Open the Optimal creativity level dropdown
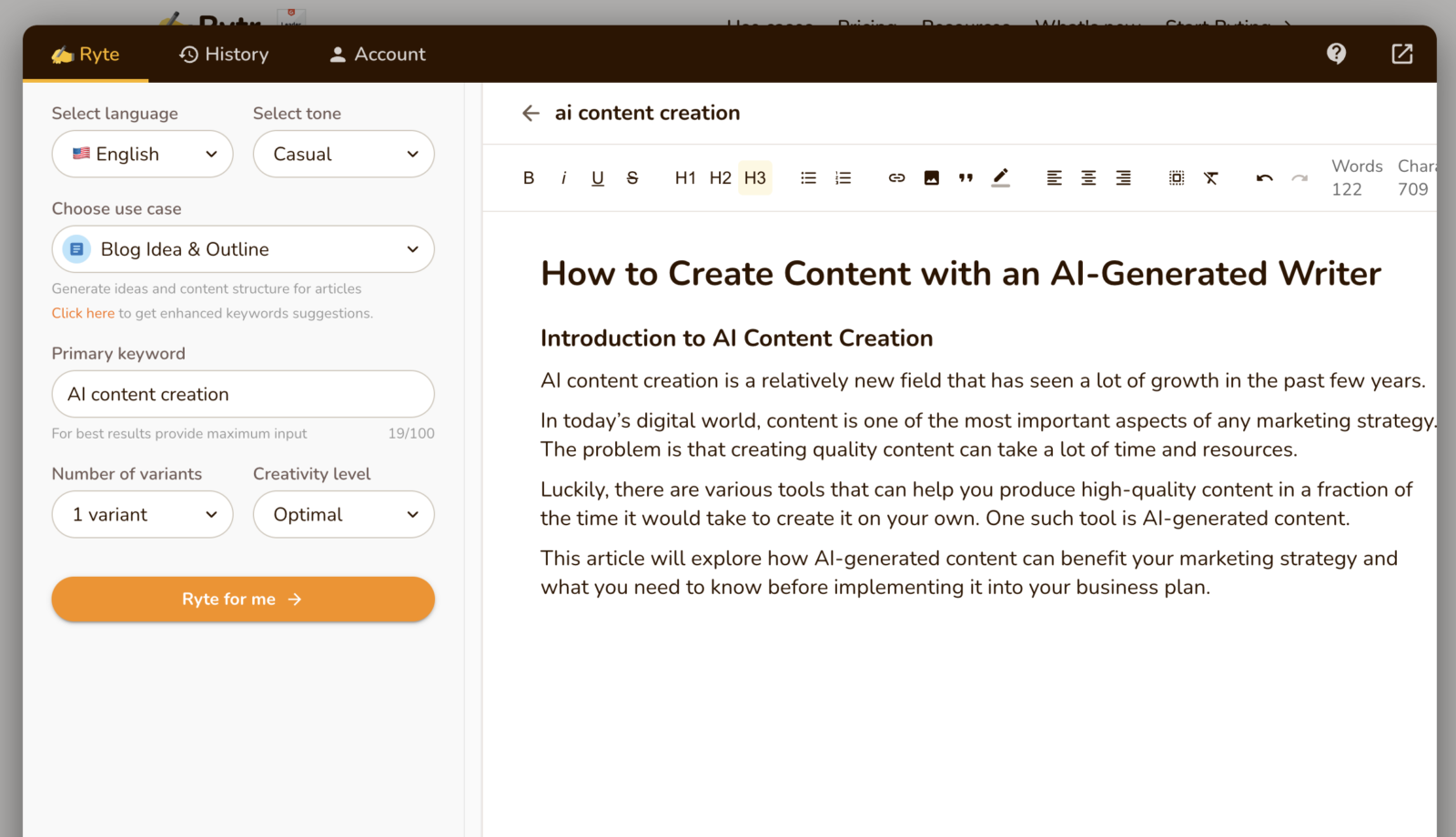The width and height of the screenshot is (1456, 837). pyautogui.click(x=344, y=514)
